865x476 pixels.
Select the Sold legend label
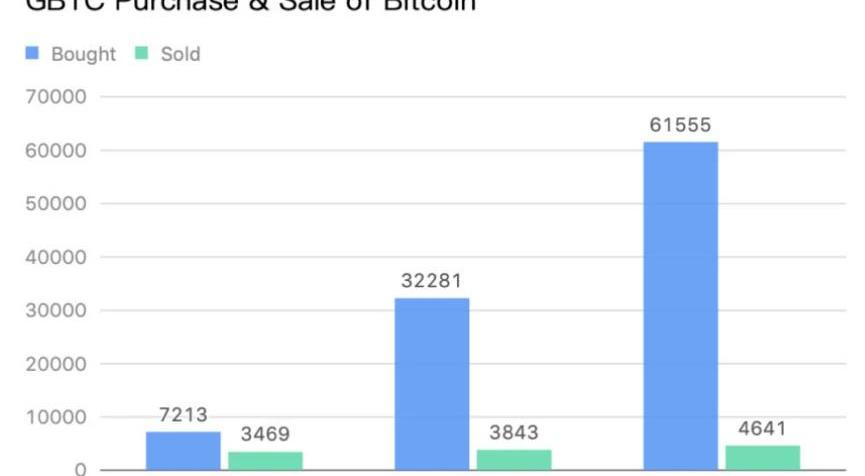(x=180, y=54)
